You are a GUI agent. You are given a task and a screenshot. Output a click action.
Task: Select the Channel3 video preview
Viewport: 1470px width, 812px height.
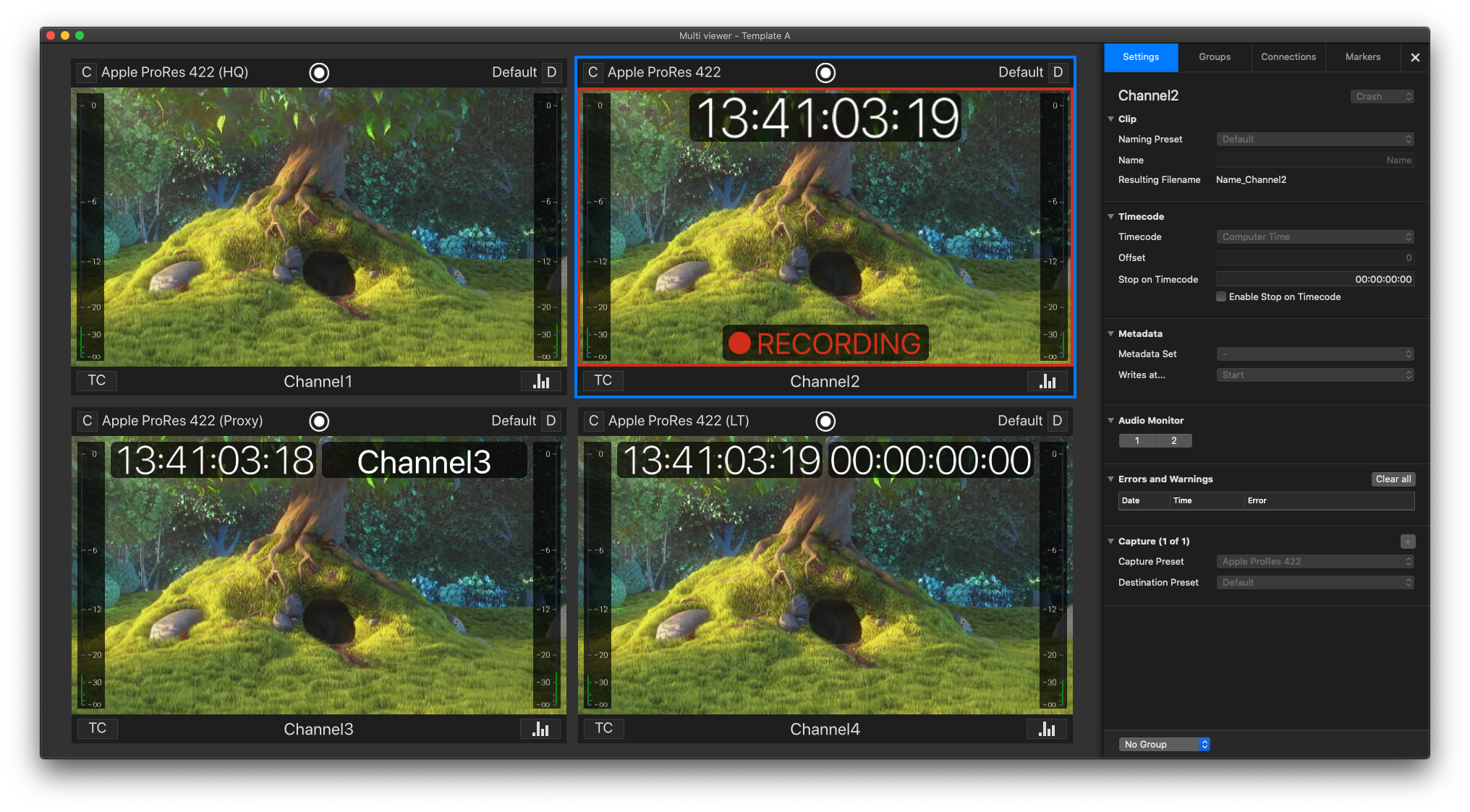[318, 576]
